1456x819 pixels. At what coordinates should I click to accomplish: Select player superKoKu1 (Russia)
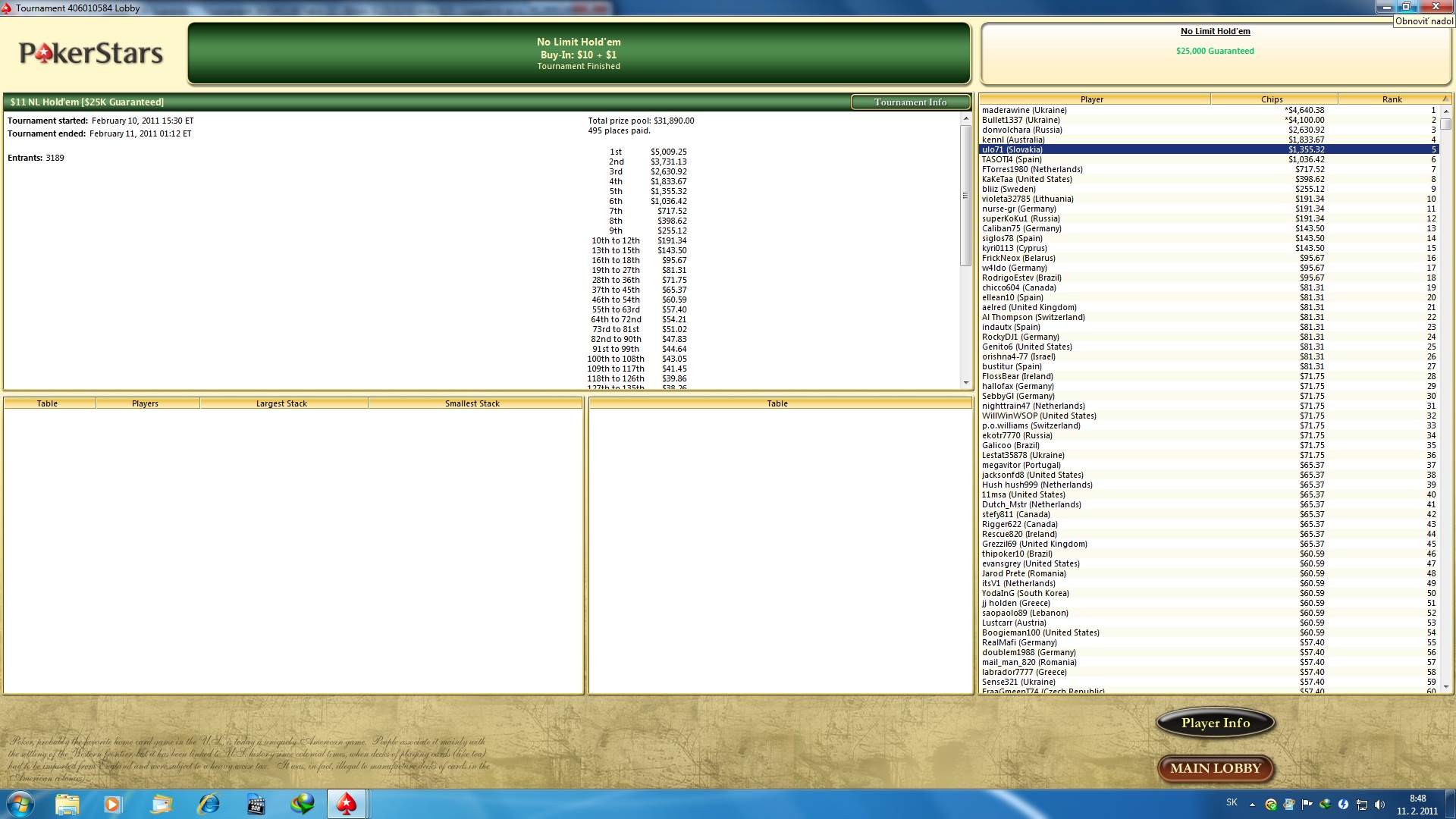pyautogui.click(x=1209, y=218)
